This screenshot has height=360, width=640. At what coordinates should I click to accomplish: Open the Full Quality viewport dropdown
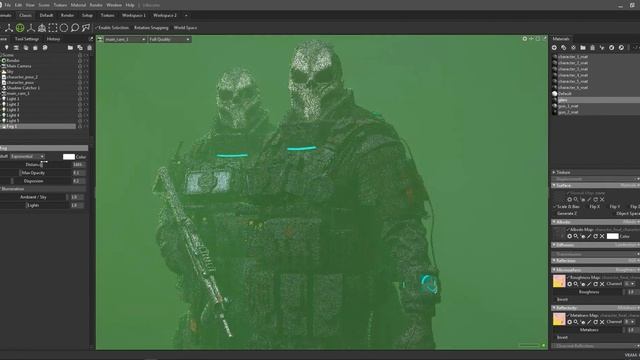coord(169,39)
